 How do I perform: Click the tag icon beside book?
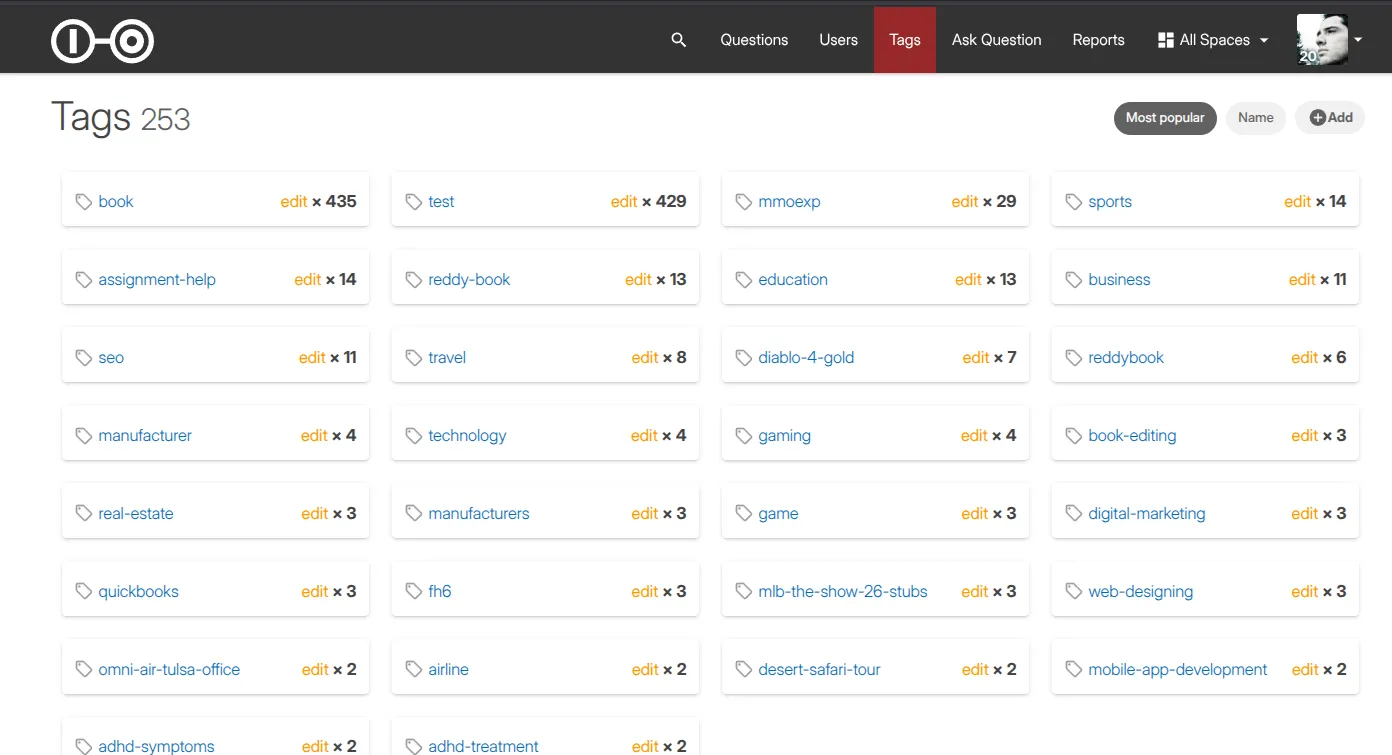[84, 202]
